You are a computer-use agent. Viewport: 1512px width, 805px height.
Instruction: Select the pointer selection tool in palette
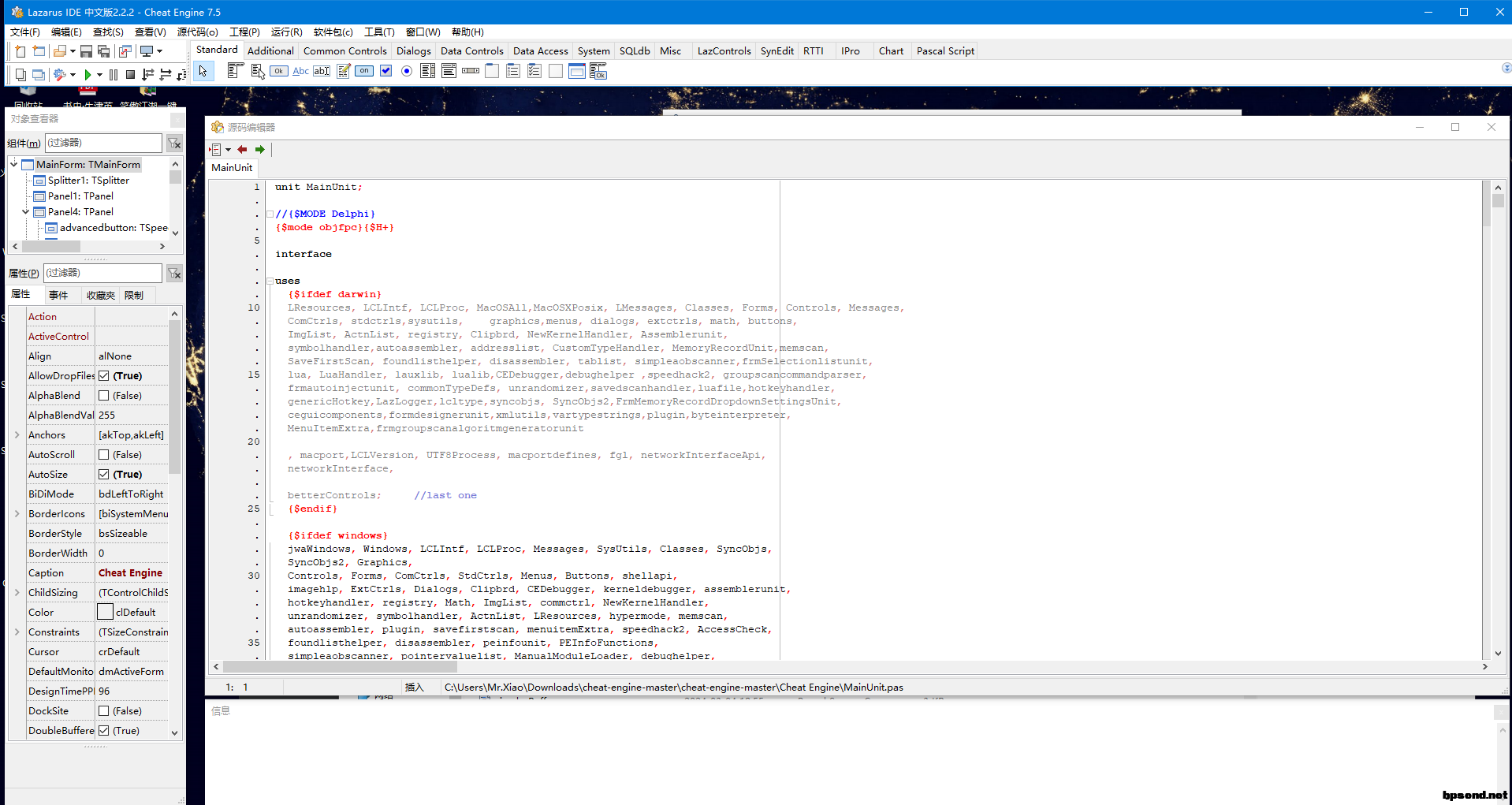(203, 71)
